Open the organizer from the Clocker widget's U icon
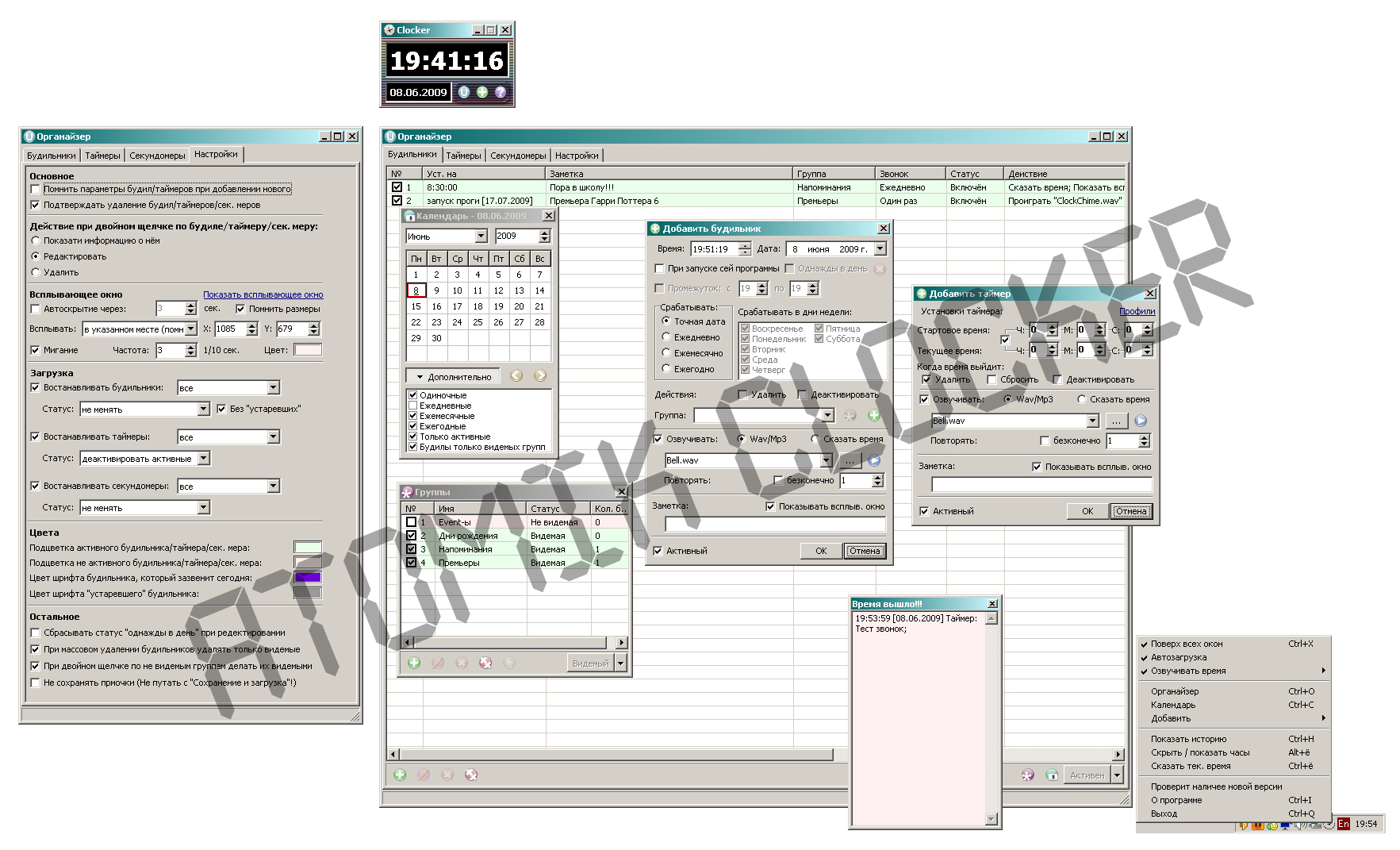Screen dimensions: 1400x850 [x=464, y=92]
